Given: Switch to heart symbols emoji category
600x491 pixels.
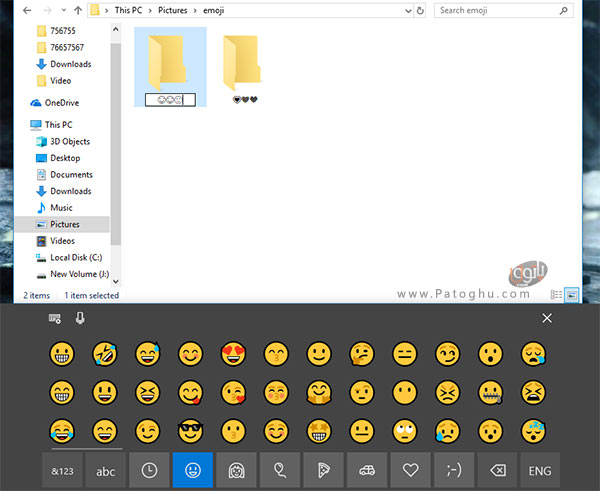Looking at the screenshot, I should point(411,470).
